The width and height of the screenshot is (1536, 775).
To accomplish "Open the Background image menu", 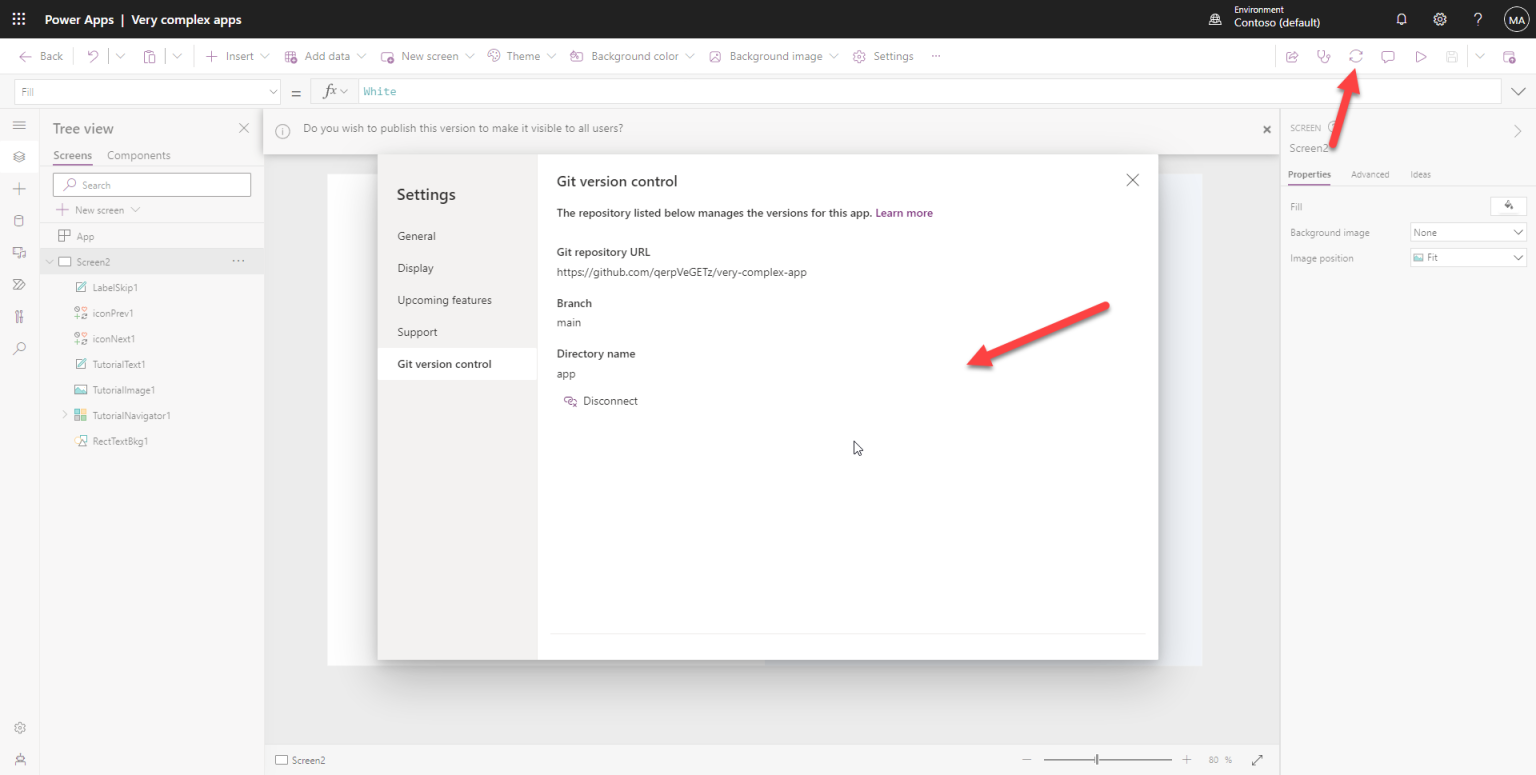I will pyautogui.click(x=773, y=56).
